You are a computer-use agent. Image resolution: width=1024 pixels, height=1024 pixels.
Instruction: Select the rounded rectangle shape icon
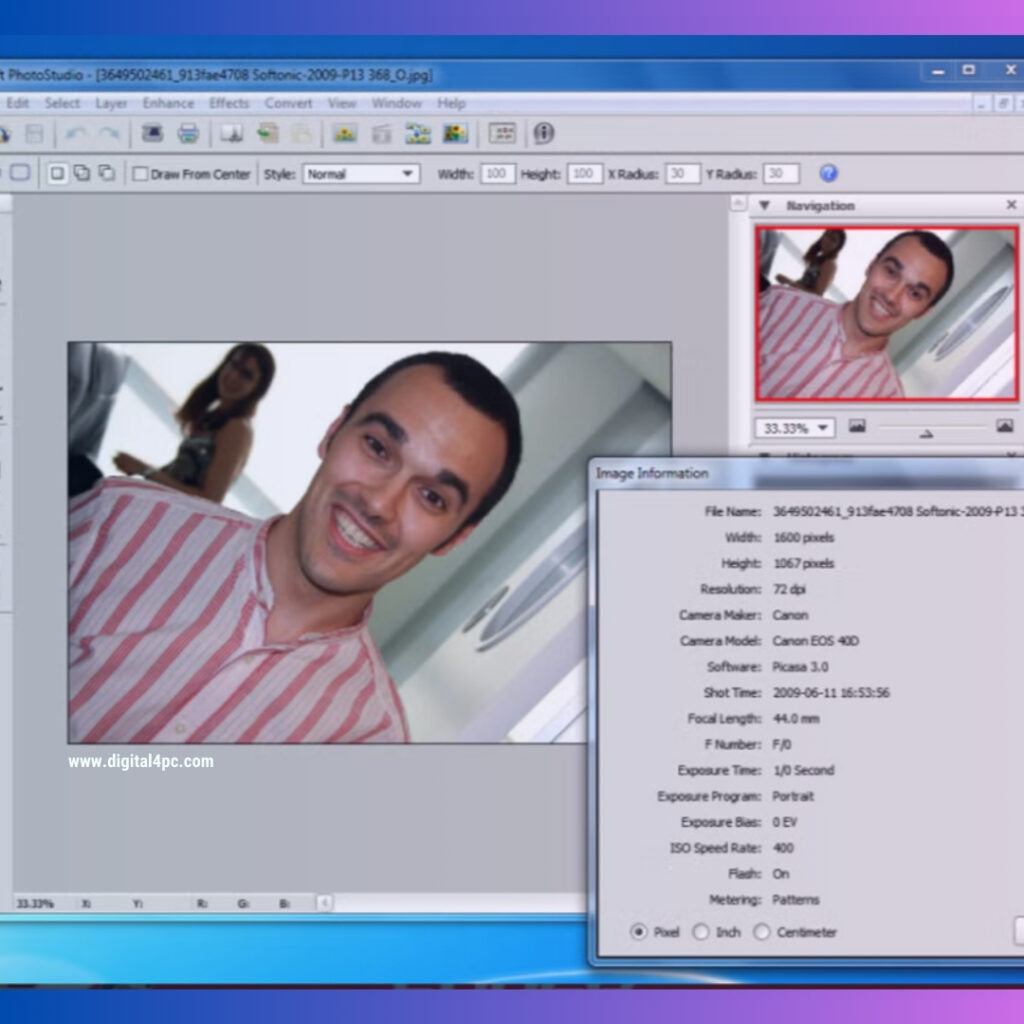point(20,172)
